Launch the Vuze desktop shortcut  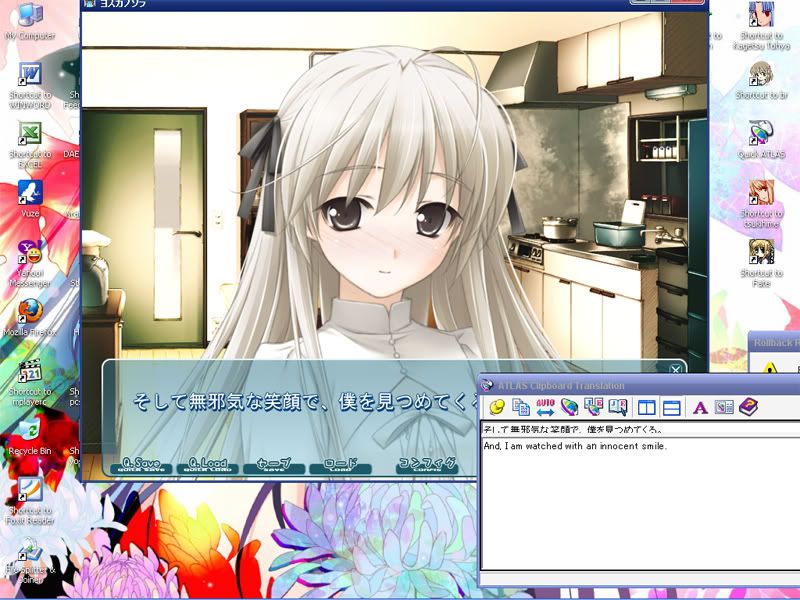pyautogui.click(x=30, y=194)
